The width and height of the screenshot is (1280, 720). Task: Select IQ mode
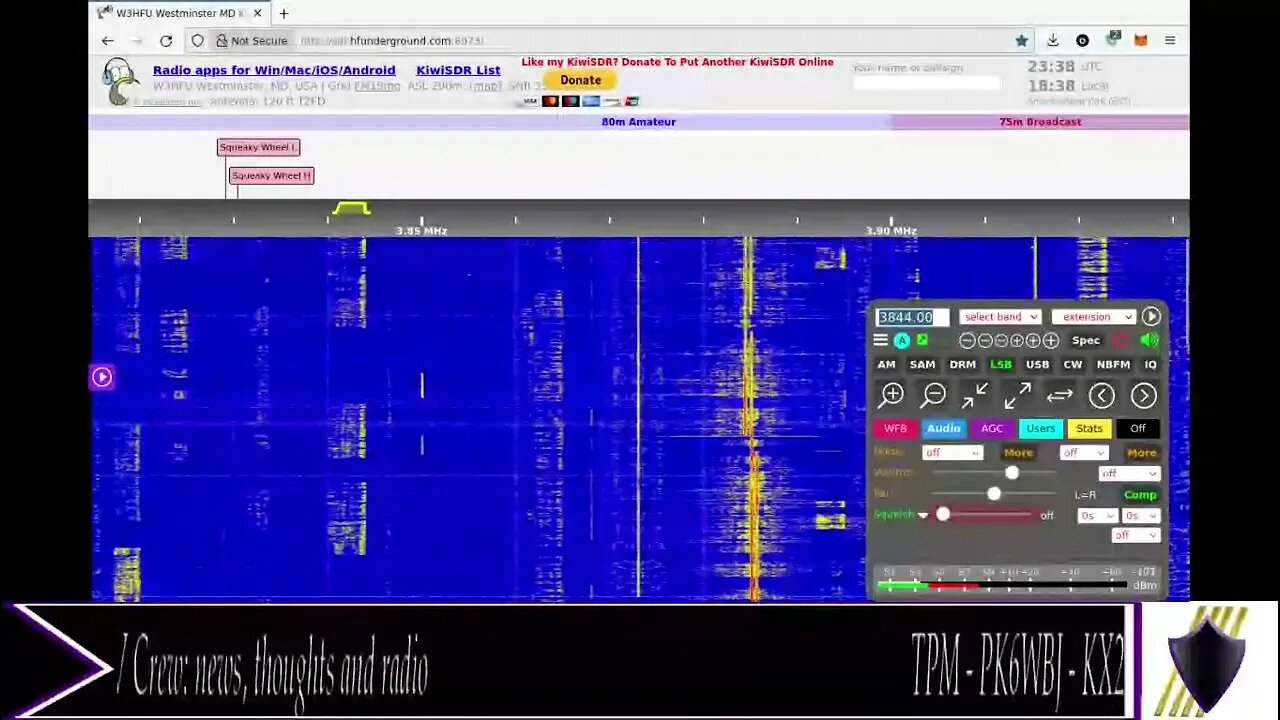(1150, 365)
